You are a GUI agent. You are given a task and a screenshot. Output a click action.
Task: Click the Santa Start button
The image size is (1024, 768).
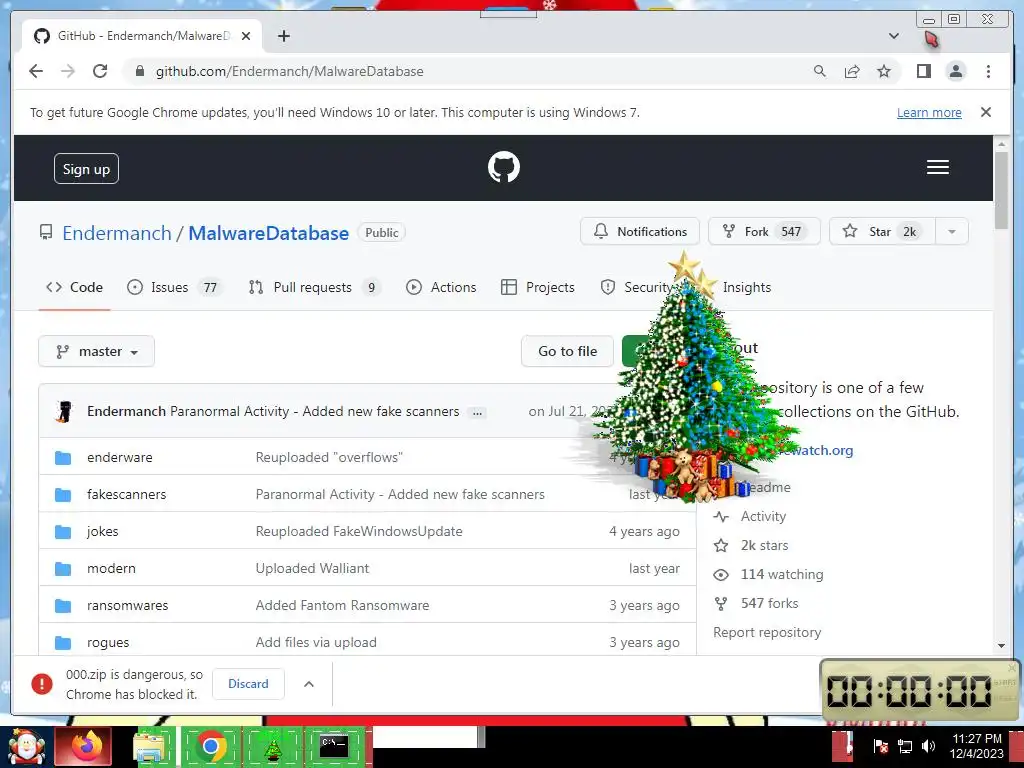[26, 746]
